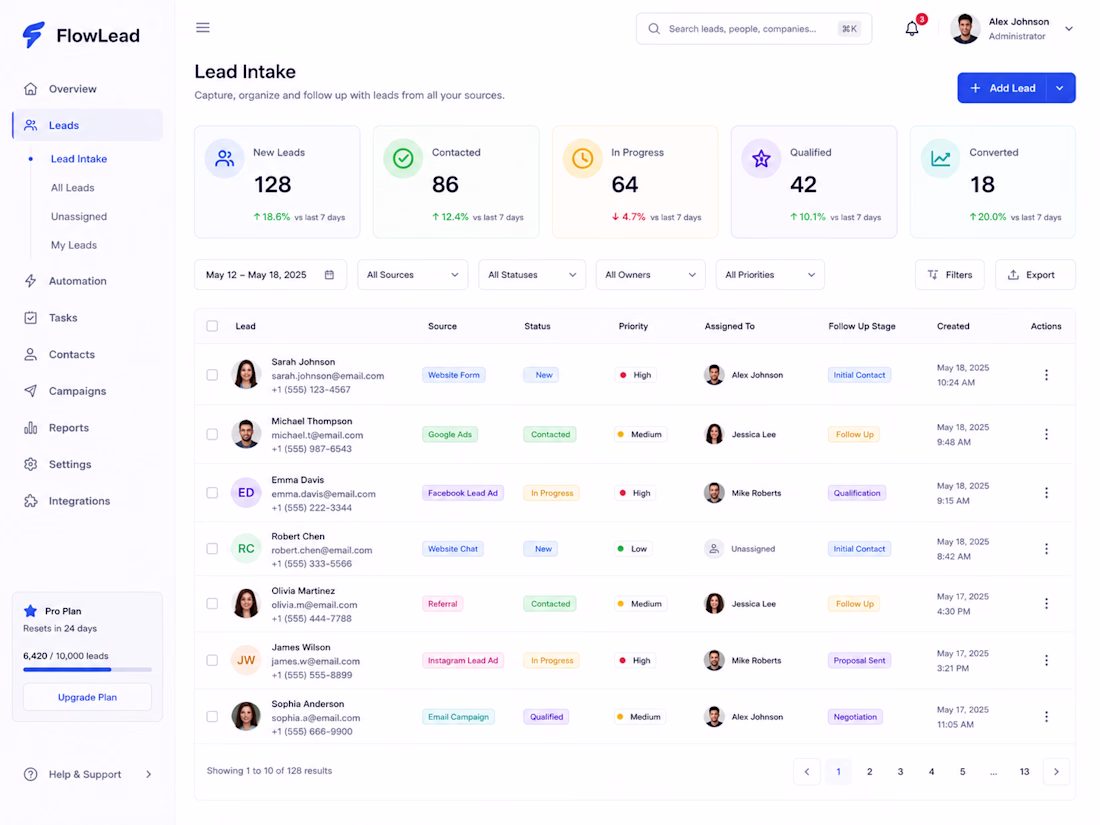This screenshot has height=825, width=1100.
Task: Open actions menu for Olivia Martinez
Action: point(1046,603)
